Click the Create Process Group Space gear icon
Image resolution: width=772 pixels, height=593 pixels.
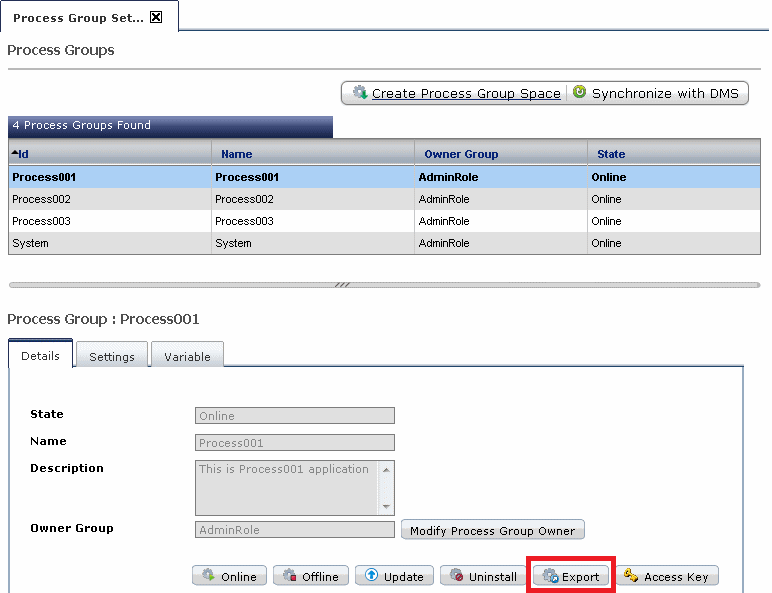coord(359,93)
